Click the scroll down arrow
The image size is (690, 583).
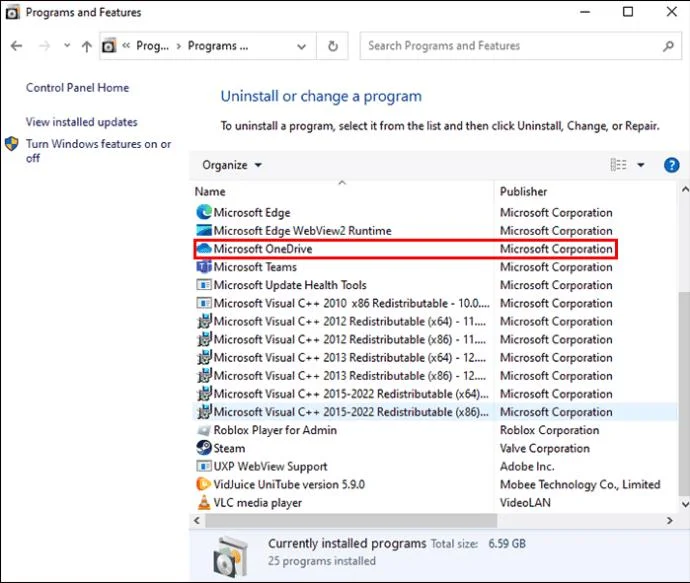[685, 504]
